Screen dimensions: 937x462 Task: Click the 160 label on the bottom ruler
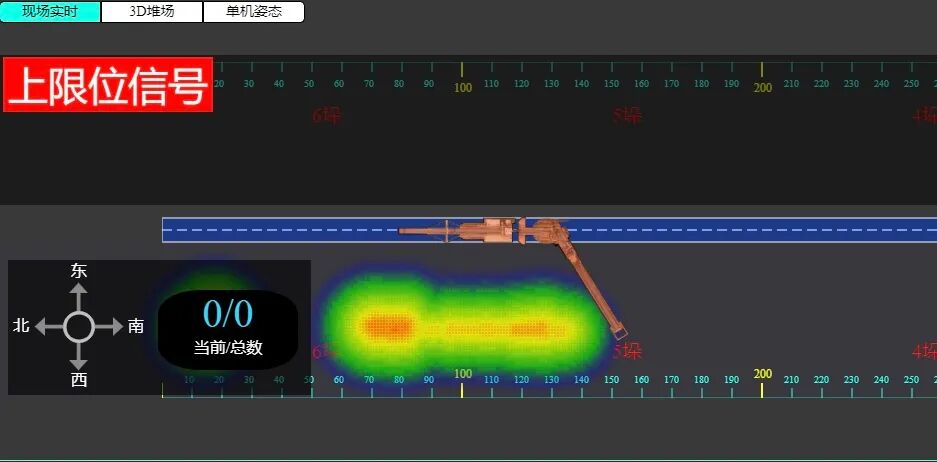point(641,380)
